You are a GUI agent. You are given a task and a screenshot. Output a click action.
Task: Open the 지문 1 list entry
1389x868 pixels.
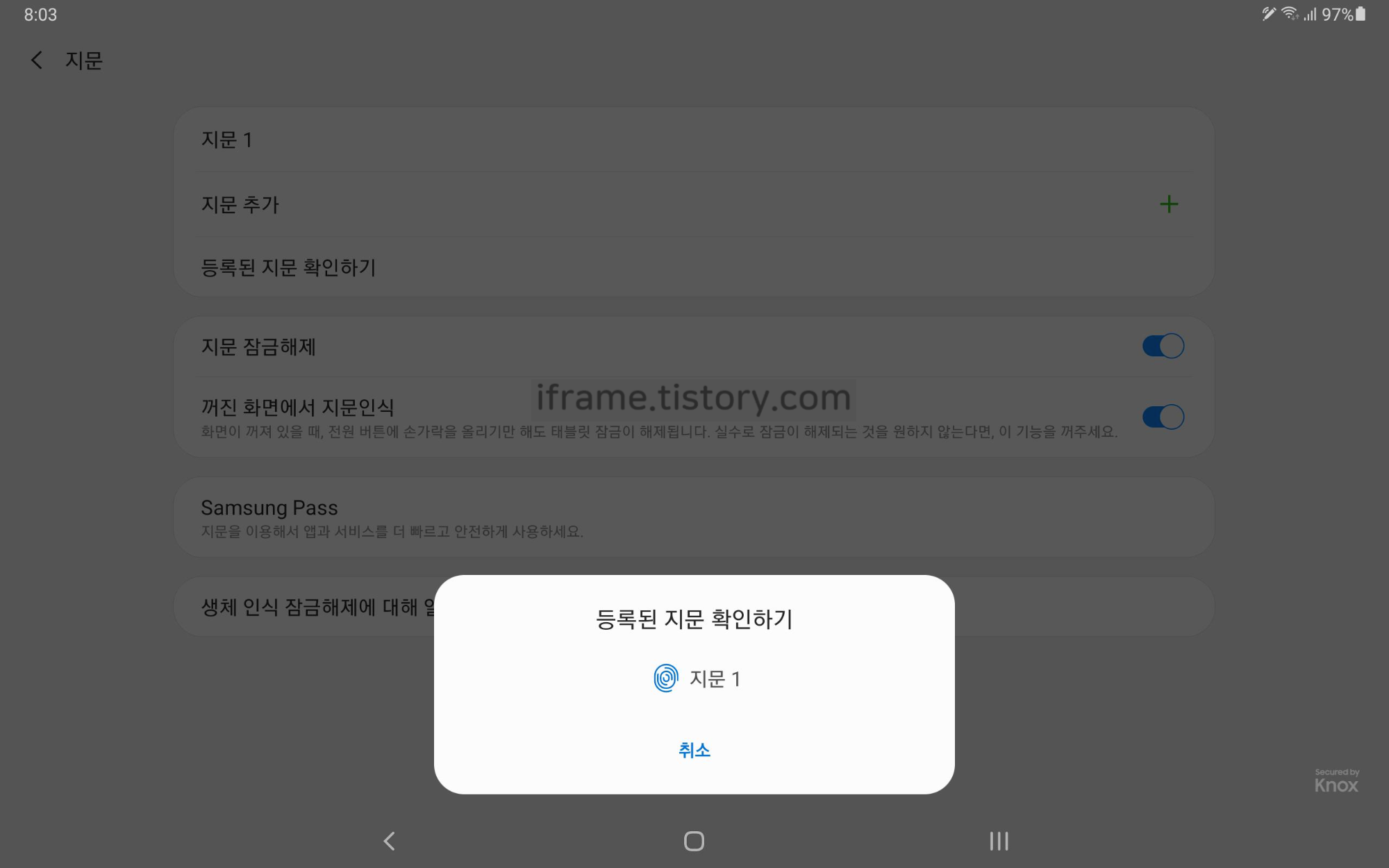[694, 140]
